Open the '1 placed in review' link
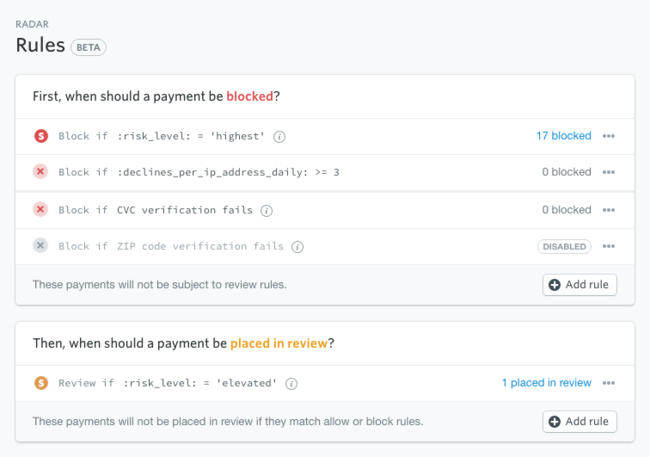Screen dimensions: 650x457 click(x=546, y=383)
